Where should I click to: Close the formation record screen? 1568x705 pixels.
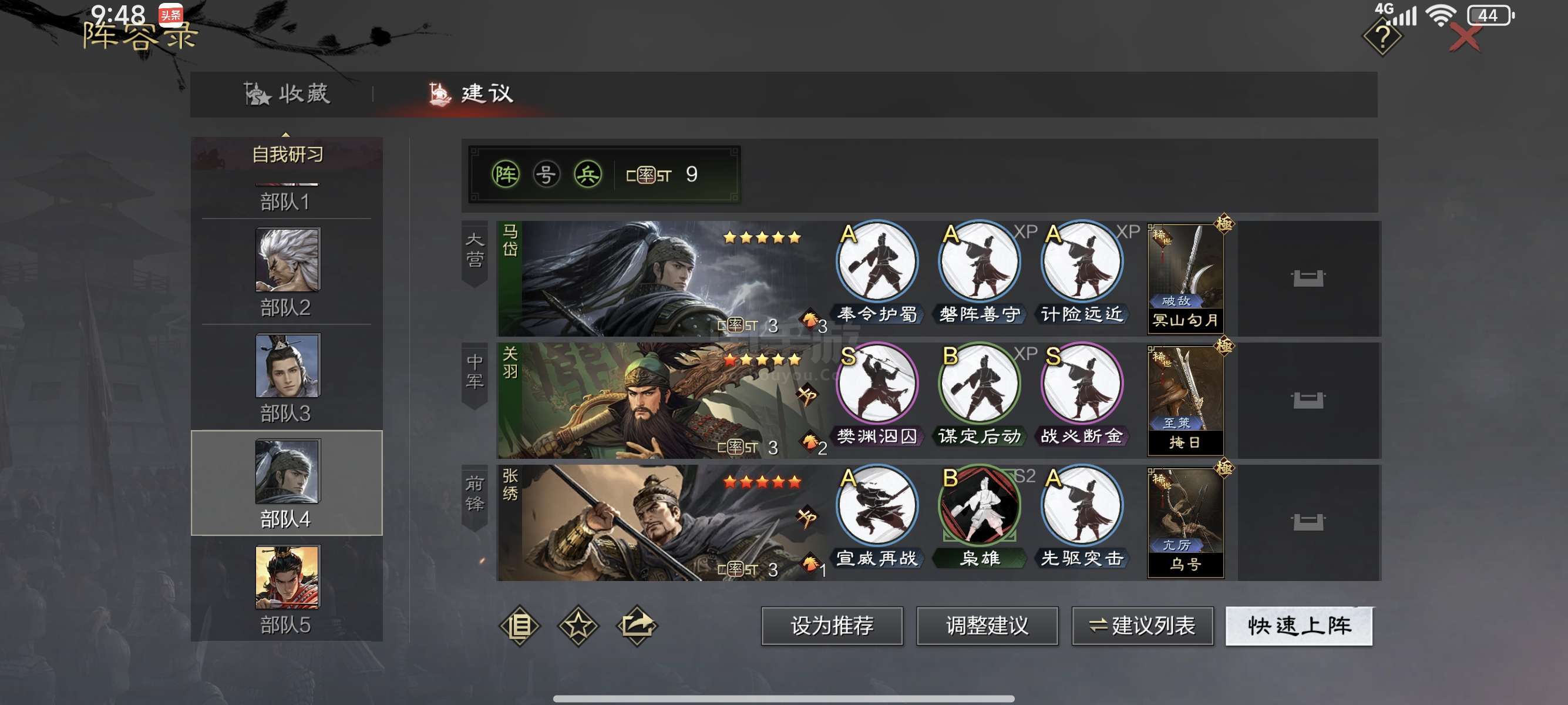(1466, 38)
